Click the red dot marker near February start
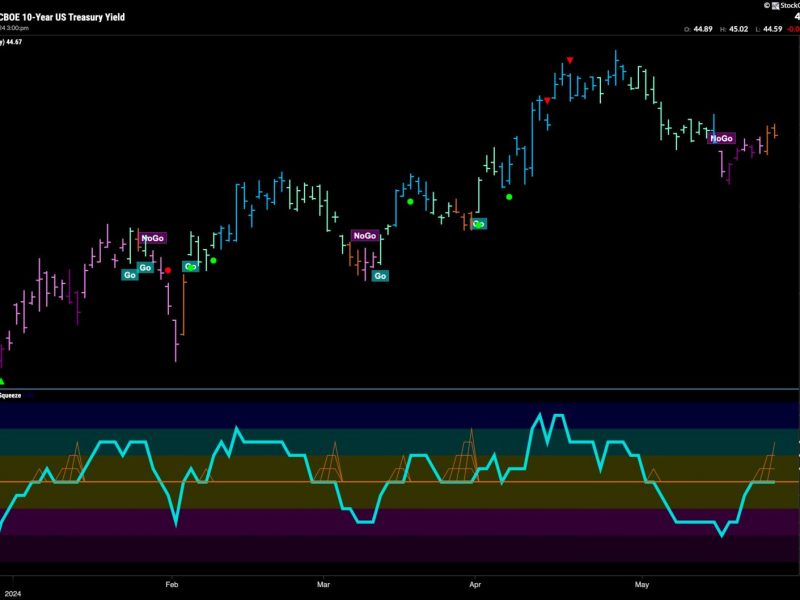Viewport: 800px width, 600px height. point(168,270)
